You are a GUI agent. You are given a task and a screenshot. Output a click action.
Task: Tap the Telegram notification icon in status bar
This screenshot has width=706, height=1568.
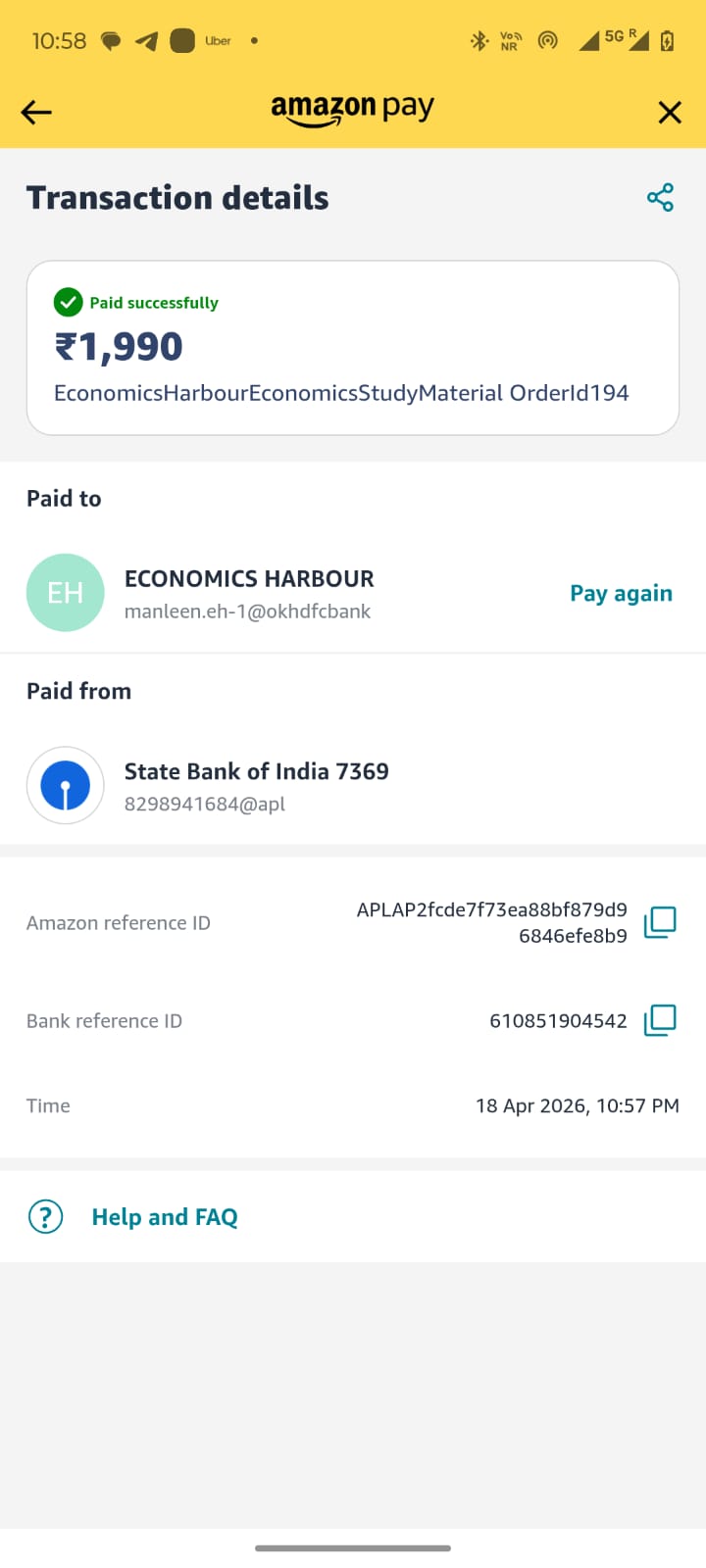(x=146, y=41)
